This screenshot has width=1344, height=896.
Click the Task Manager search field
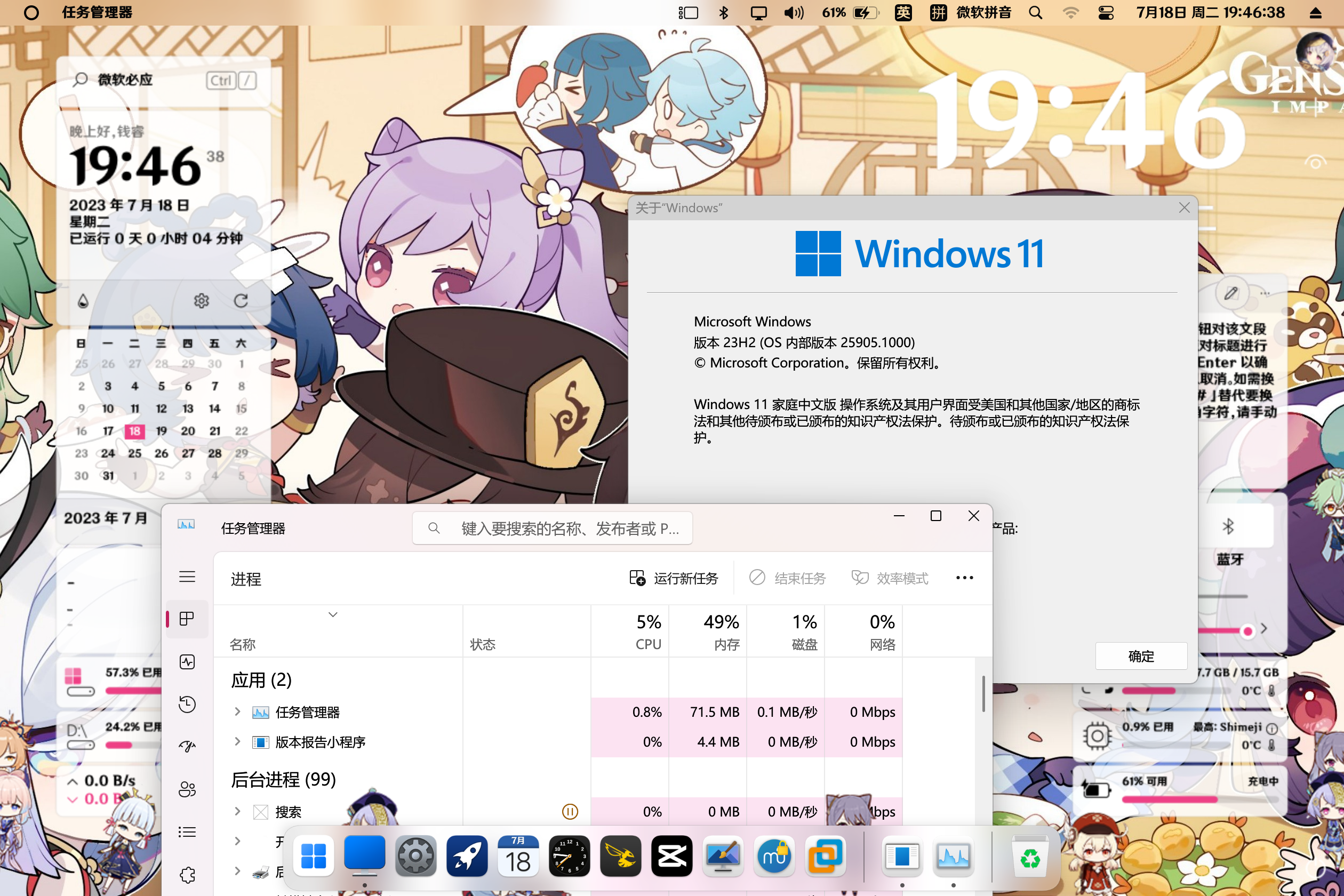tap(553, 529)
